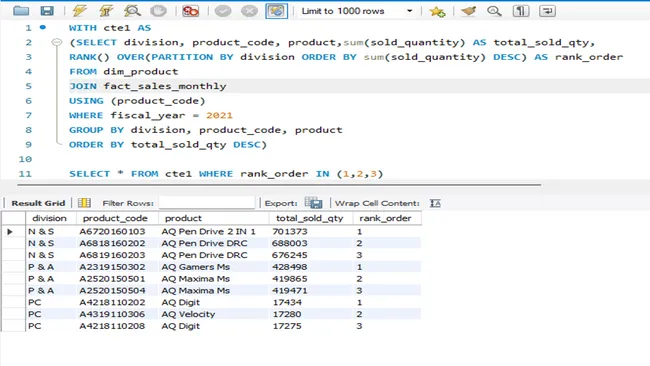Select cell 17280

pyautogui.click(x=287, y=314)
